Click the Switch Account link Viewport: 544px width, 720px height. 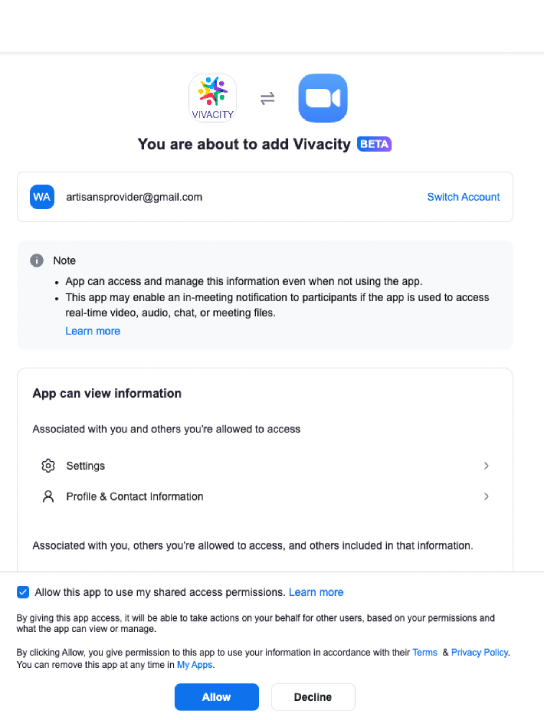[x=463, y=197]
